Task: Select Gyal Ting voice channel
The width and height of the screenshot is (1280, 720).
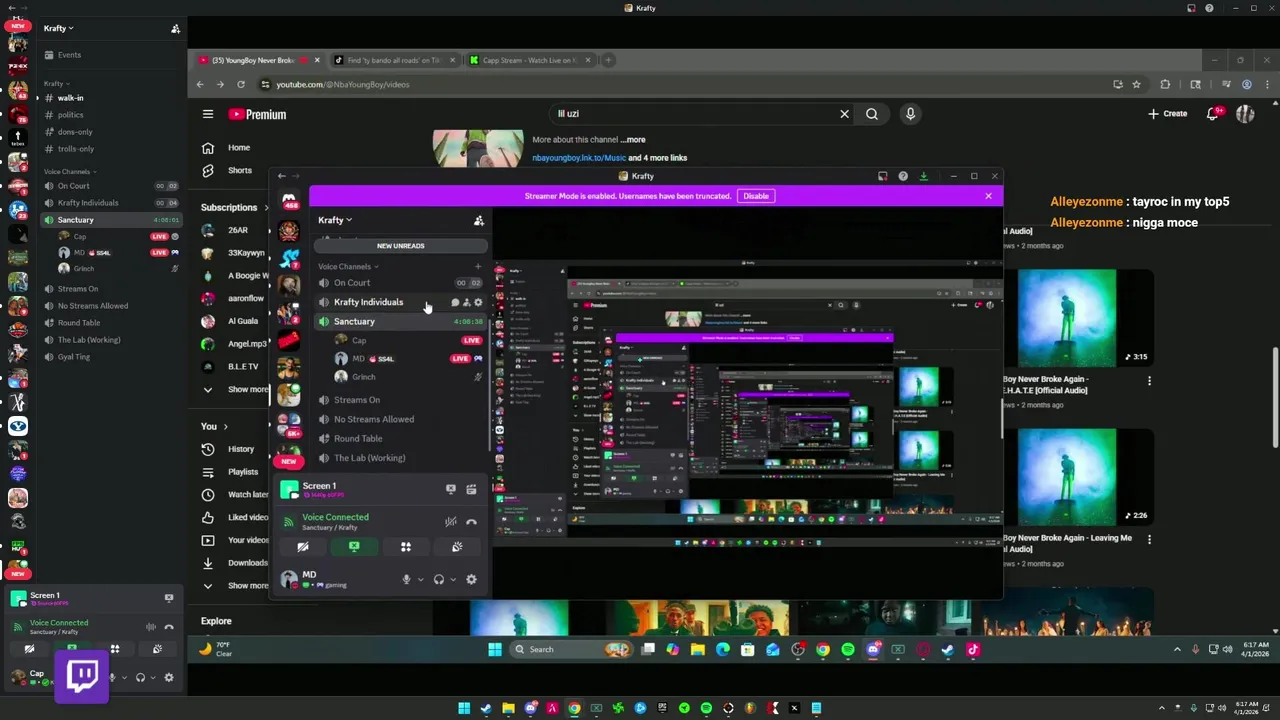Action: click(110, 357)
